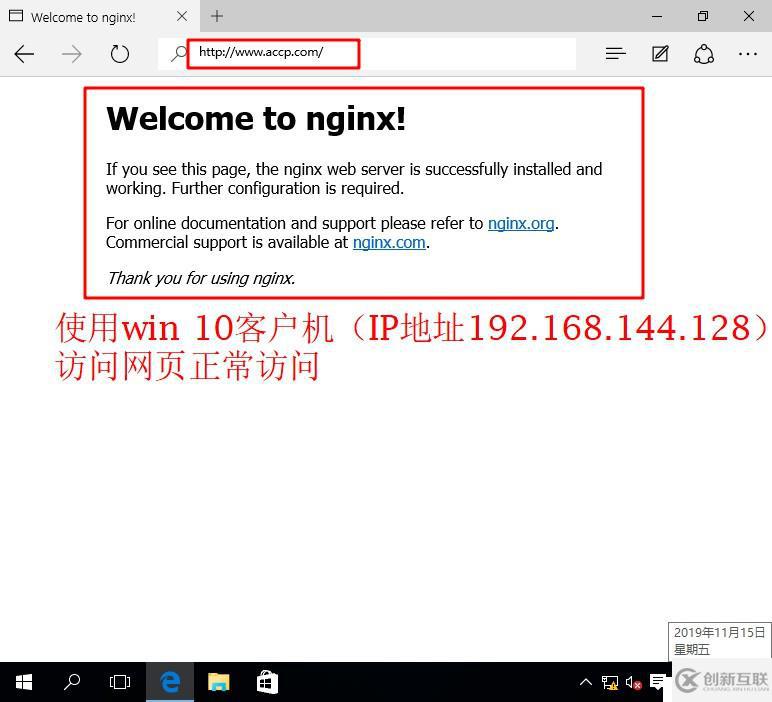Open the Edge More actions menu
Viewport: 772px width, 702px height.
(747, 54)
